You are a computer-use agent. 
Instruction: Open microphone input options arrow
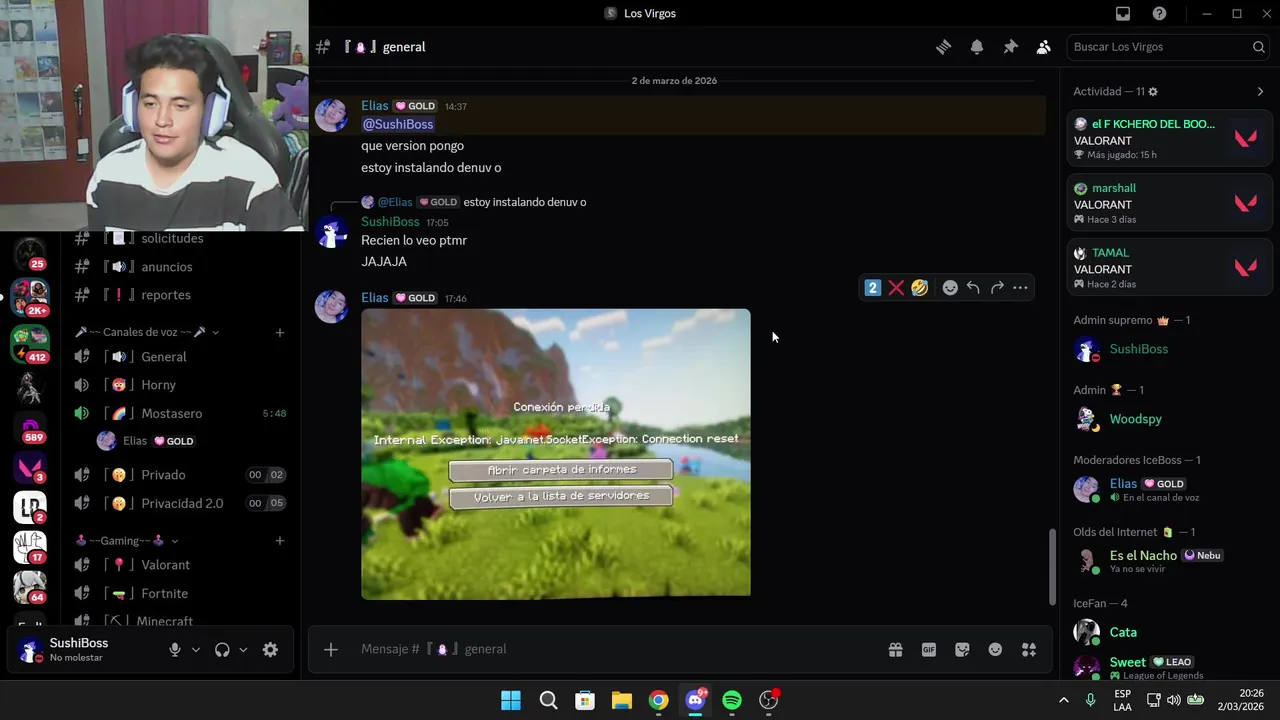tap(196, 650)
